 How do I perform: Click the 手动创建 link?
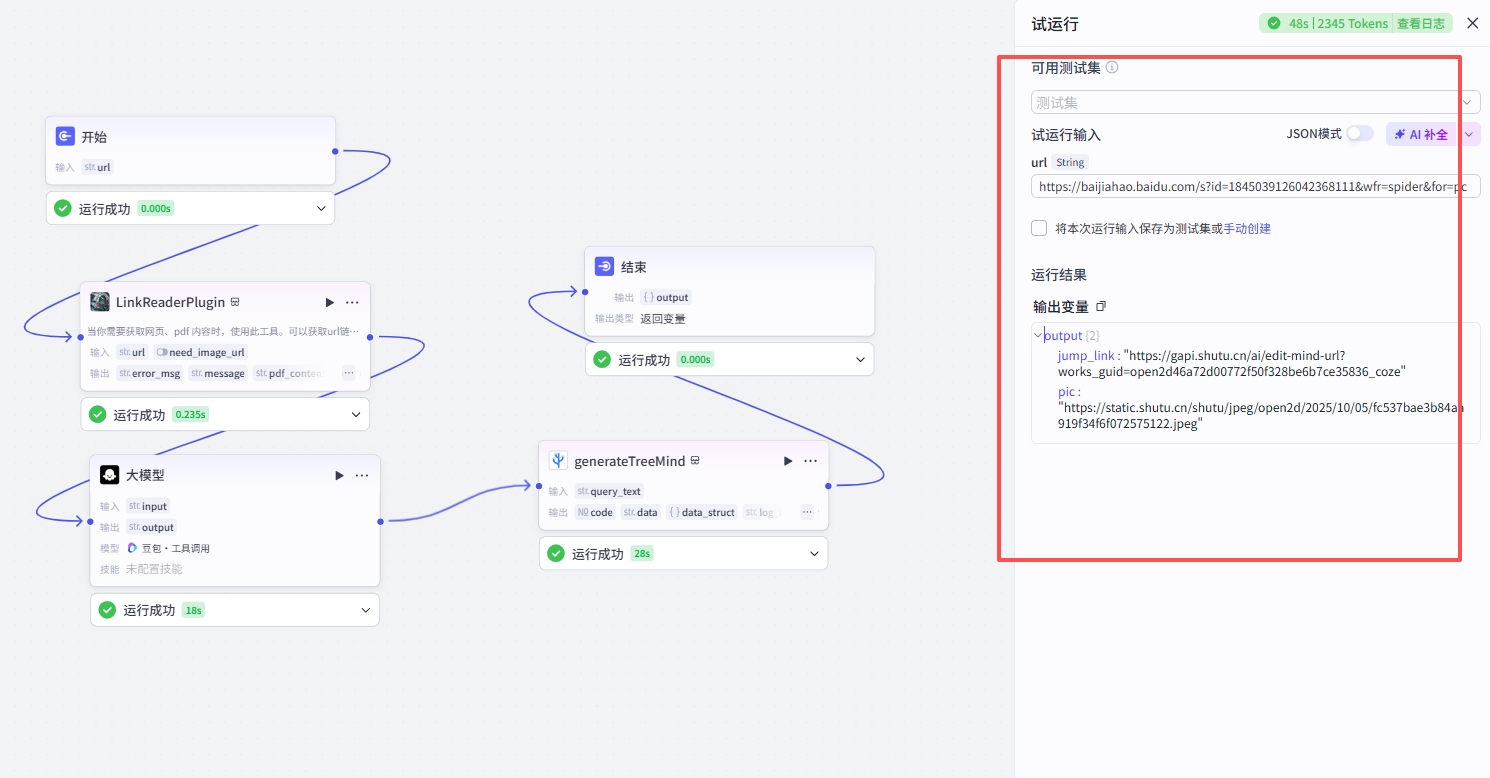pyautogui.click(x=1247, y=228)
